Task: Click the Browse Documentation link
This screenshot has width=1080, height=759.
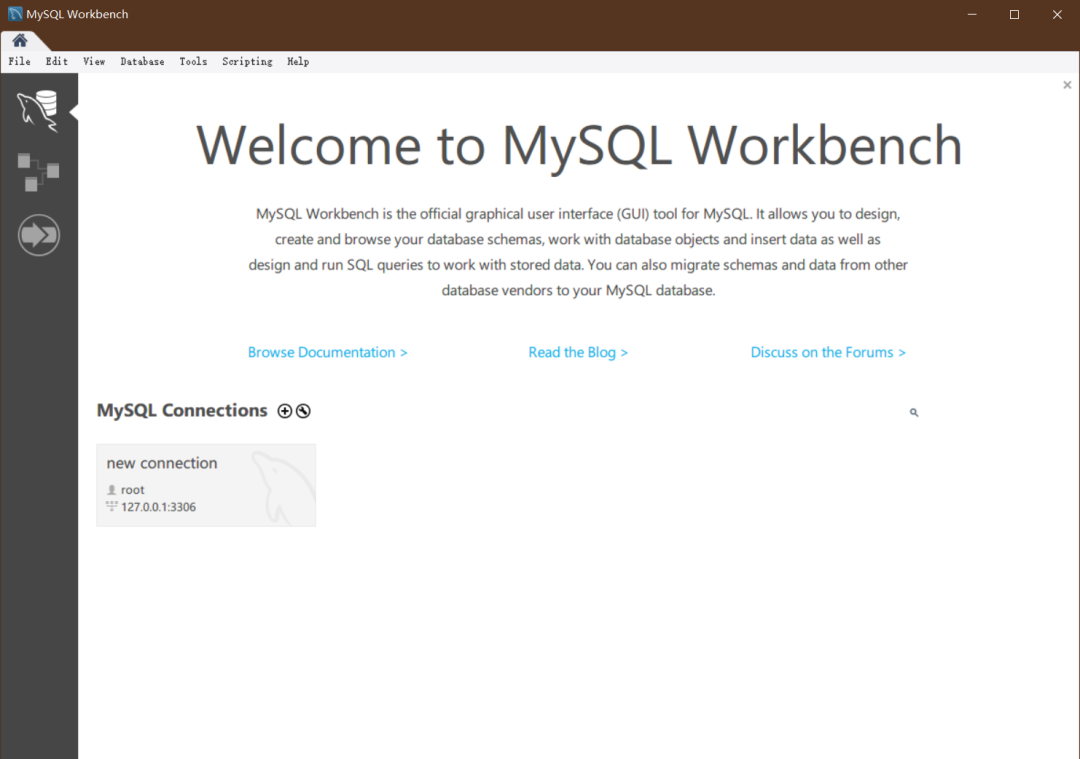Action: tap(327, 352)
